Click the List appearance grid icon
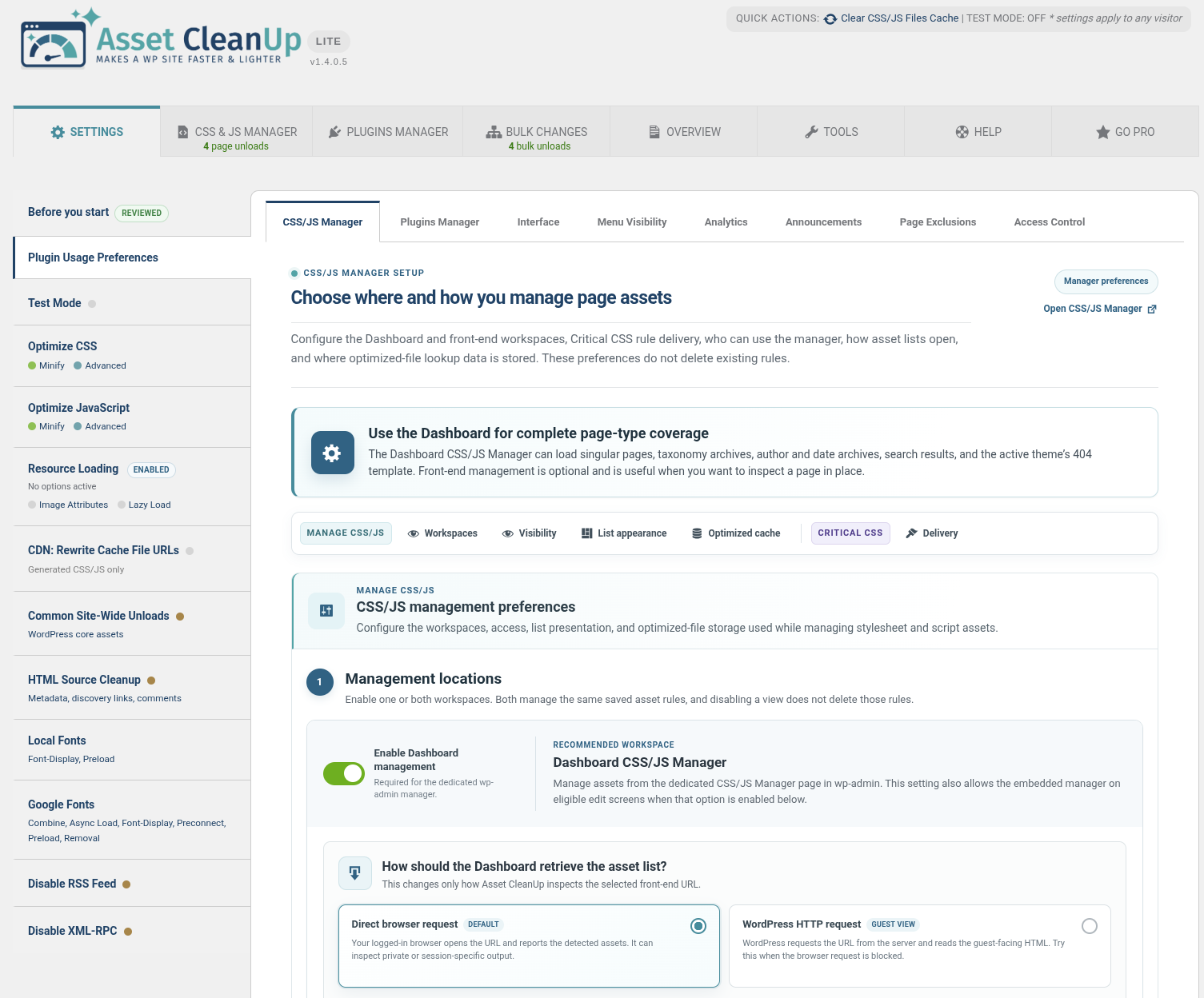The height and width of the screenshot is (998, 1204). pyautogui.click(x=587, y=533)
